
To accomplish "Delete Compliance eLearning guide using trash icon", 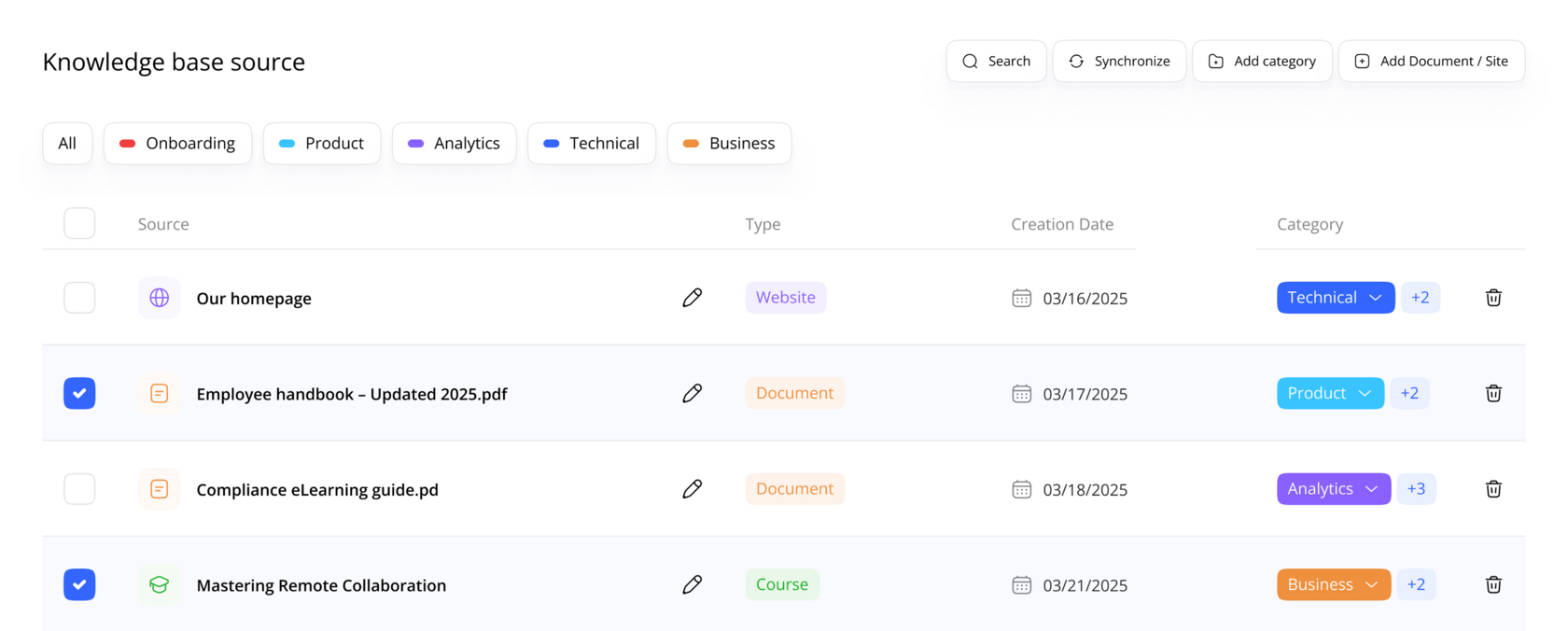I will click(1493, 489).
